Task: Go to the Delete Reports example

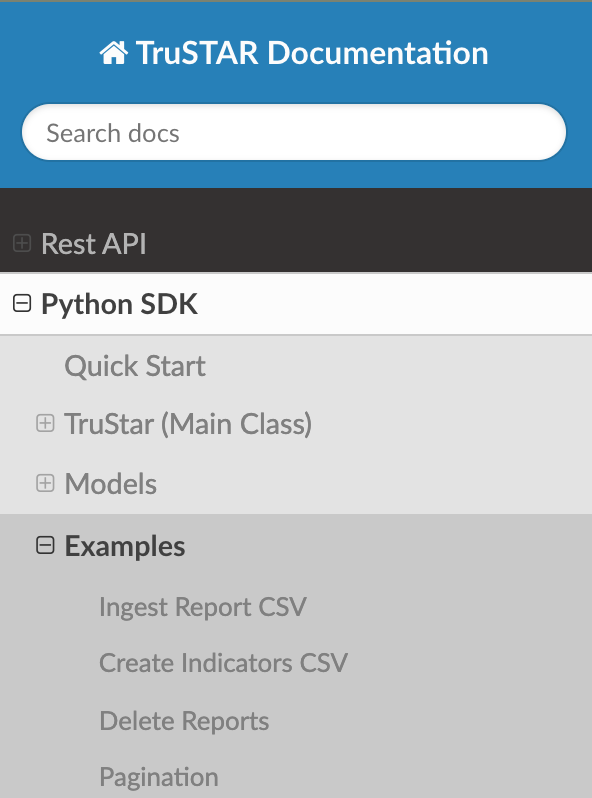Action: pos(184,721)
